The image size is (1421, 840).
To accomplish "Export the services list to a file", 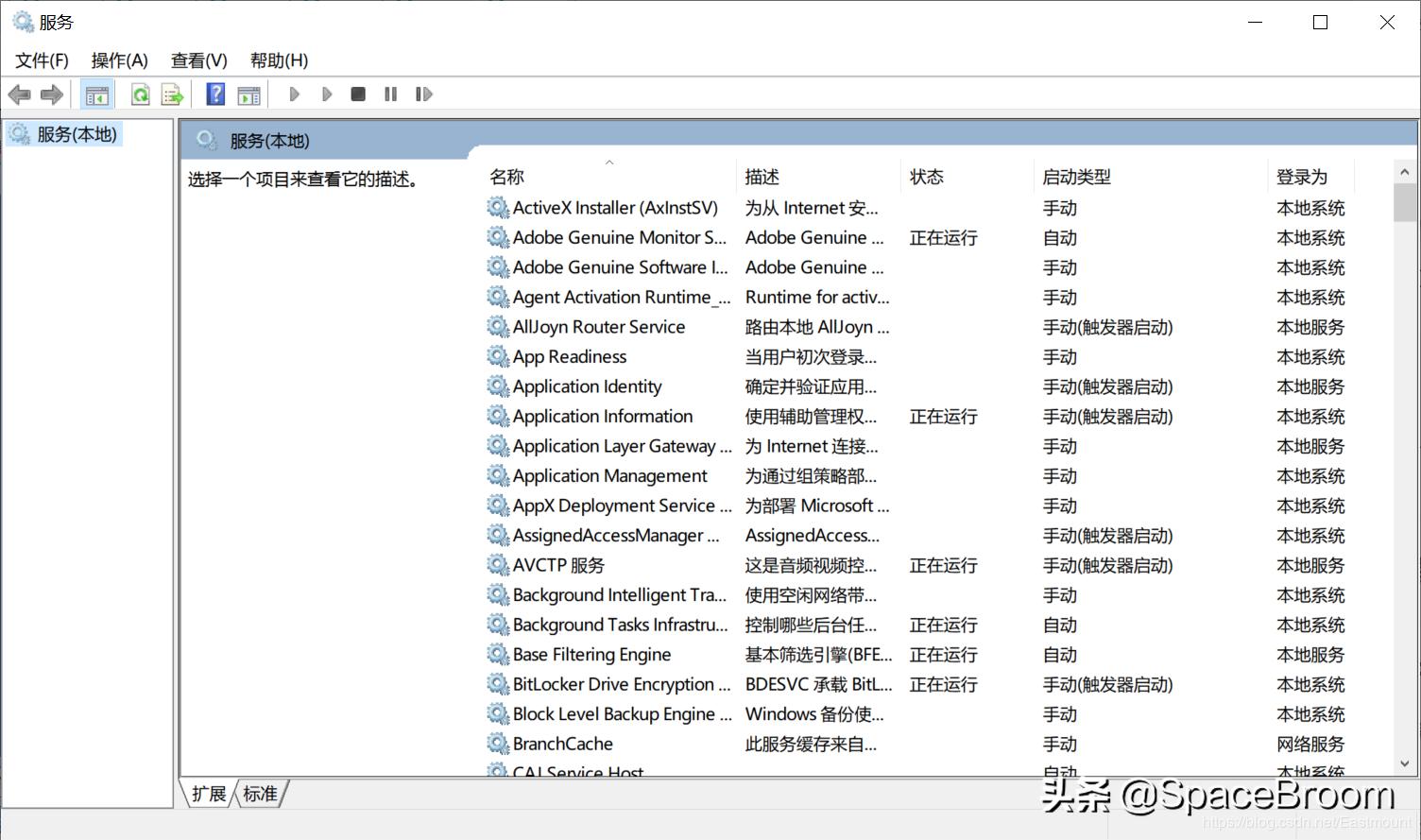I will pos(171,94).
